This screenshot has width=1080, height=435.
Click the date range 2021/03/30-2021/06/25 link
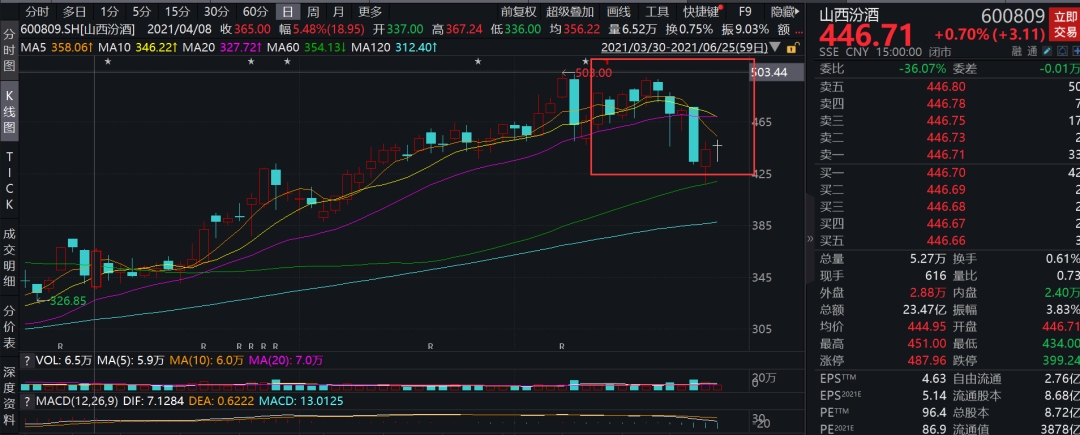coord(686,47)
